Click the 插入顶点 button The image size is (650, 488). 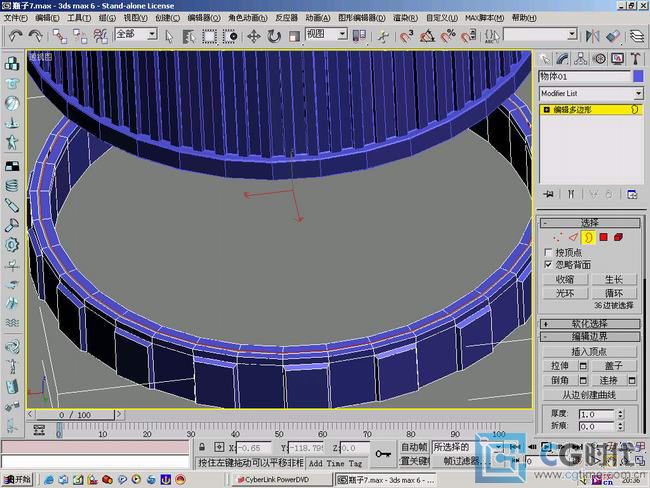pyautogui.click(x=589, y=352)
